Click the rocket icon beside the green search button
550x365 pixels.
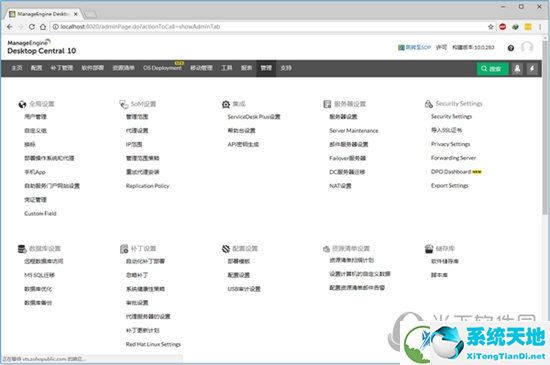click(517, 68)
